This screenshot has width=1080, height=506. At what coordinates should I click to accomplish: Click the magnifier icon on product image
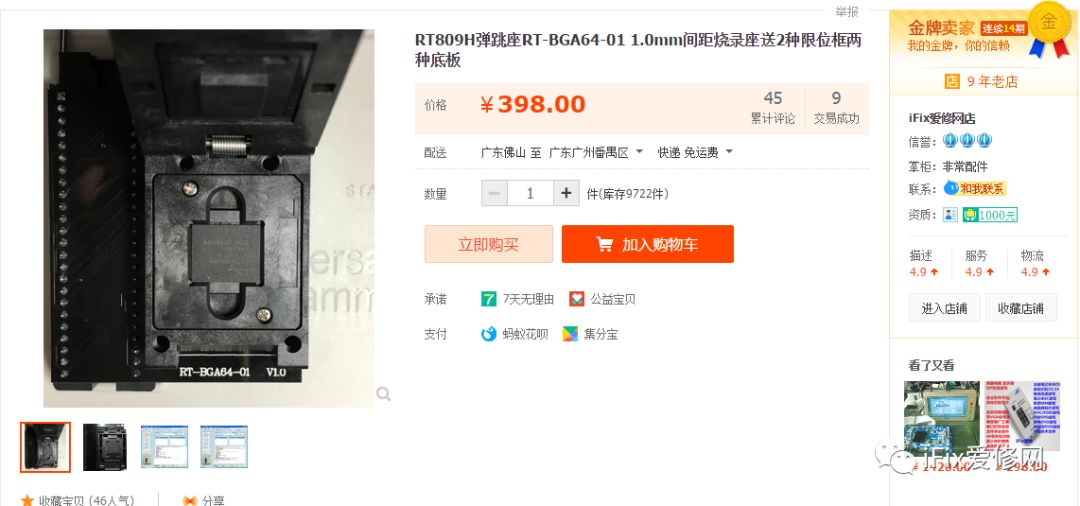pos(384,394)
